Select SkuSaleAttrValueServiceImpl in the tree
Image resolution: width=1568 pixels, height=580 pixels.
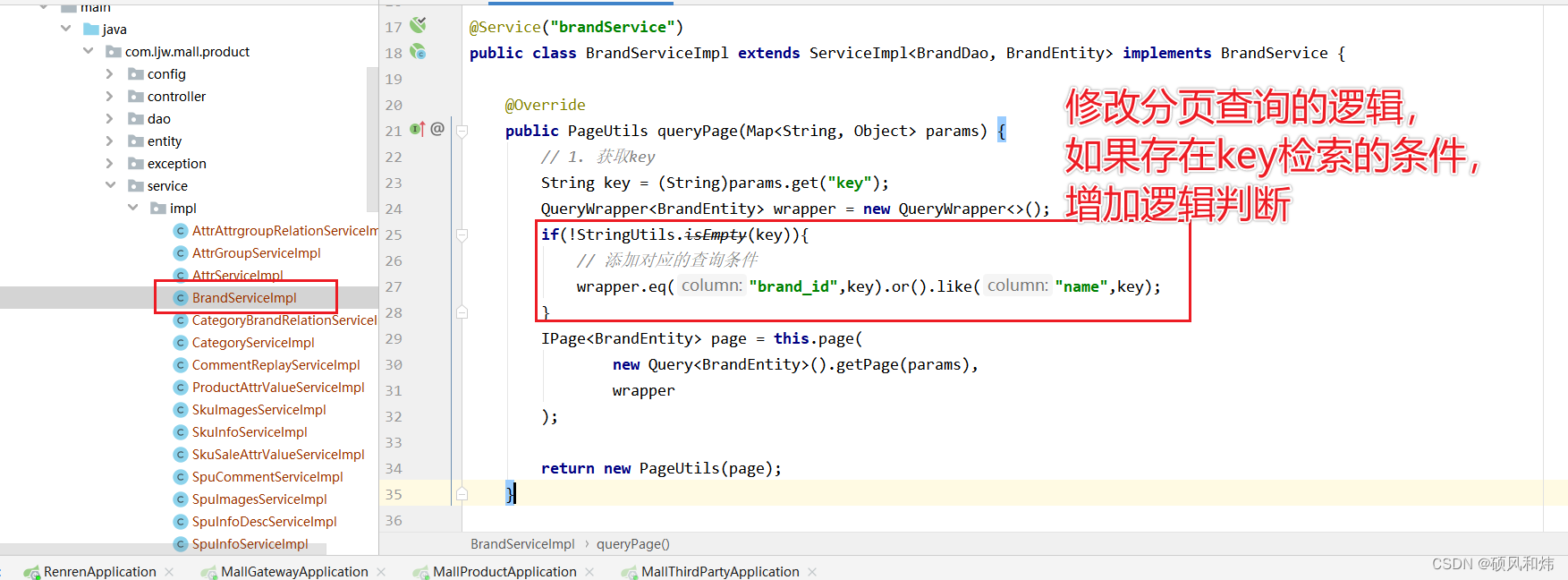pos(278,455)
